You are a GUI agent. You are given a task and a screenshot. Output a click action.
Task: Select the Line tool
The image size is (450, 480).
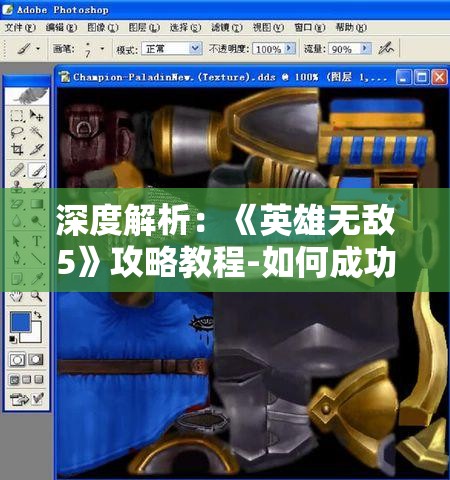(x=36, y=258)
